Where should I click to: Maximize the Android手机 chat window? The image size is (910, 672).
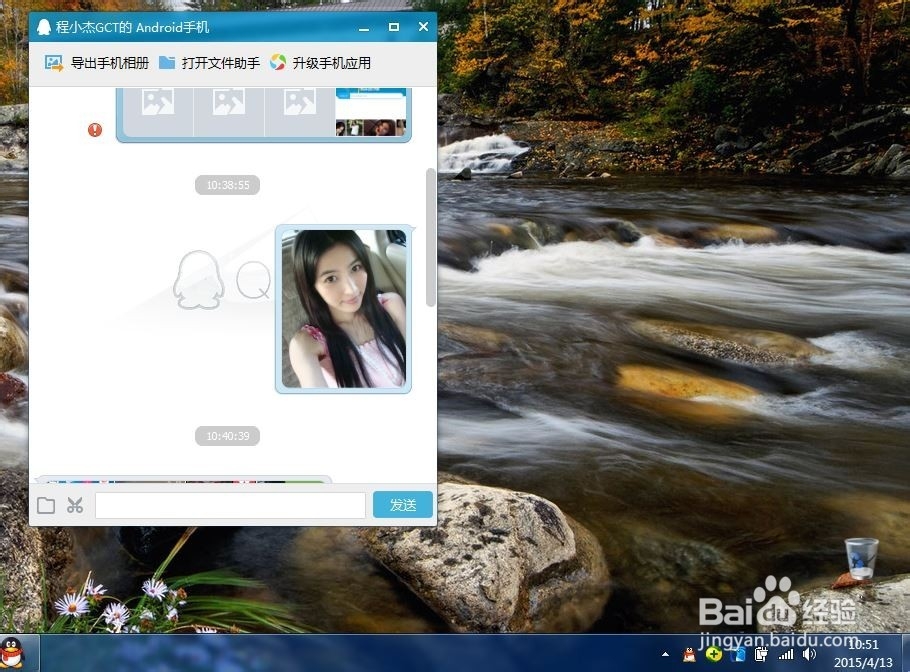tap(393, 27)
